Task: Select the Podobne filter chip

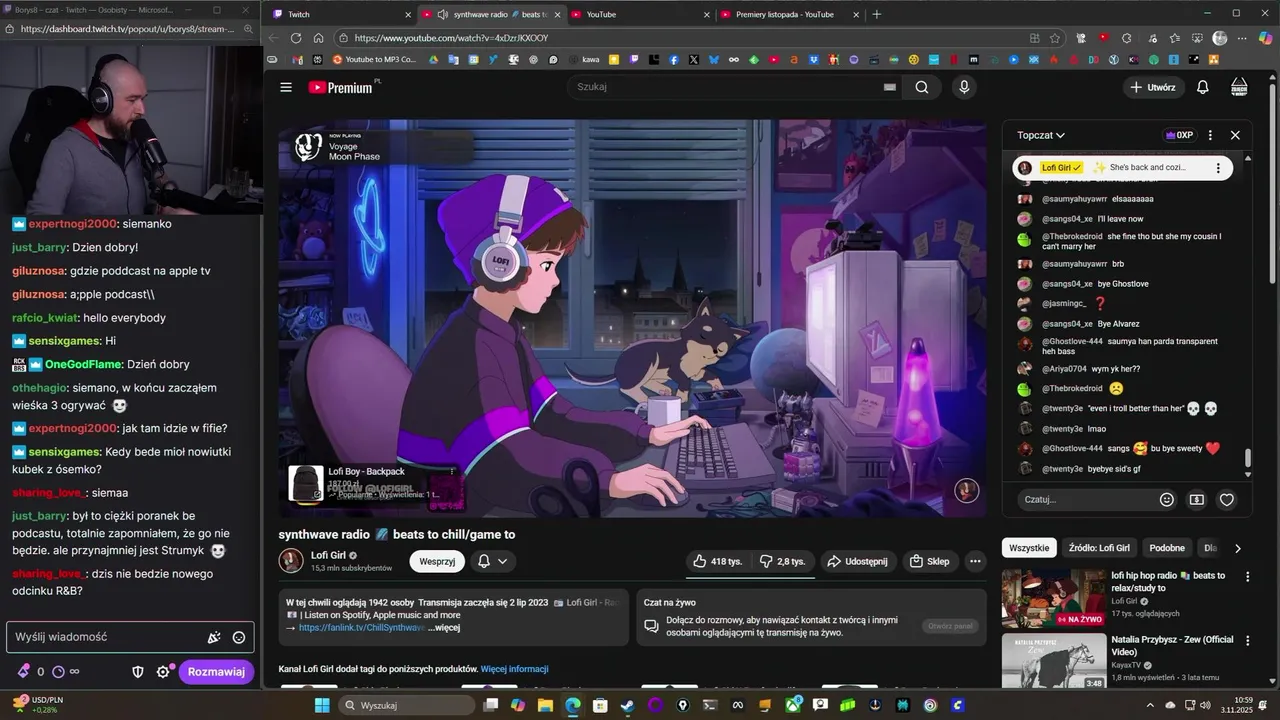Action: tap(1167, 548)
